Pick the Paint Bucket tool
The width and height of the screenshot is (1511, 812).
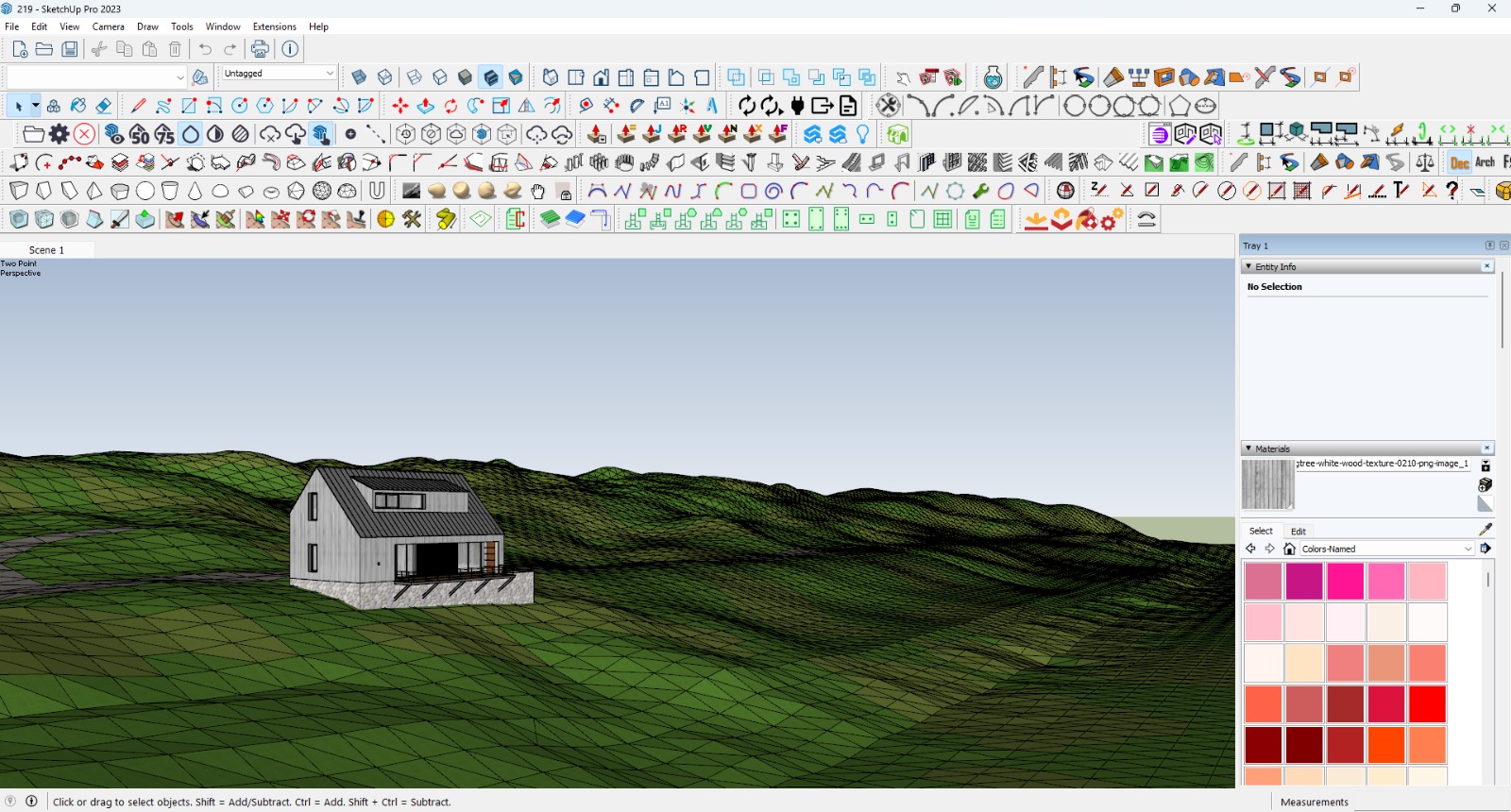pyautogui.click(x=79, y=106)
